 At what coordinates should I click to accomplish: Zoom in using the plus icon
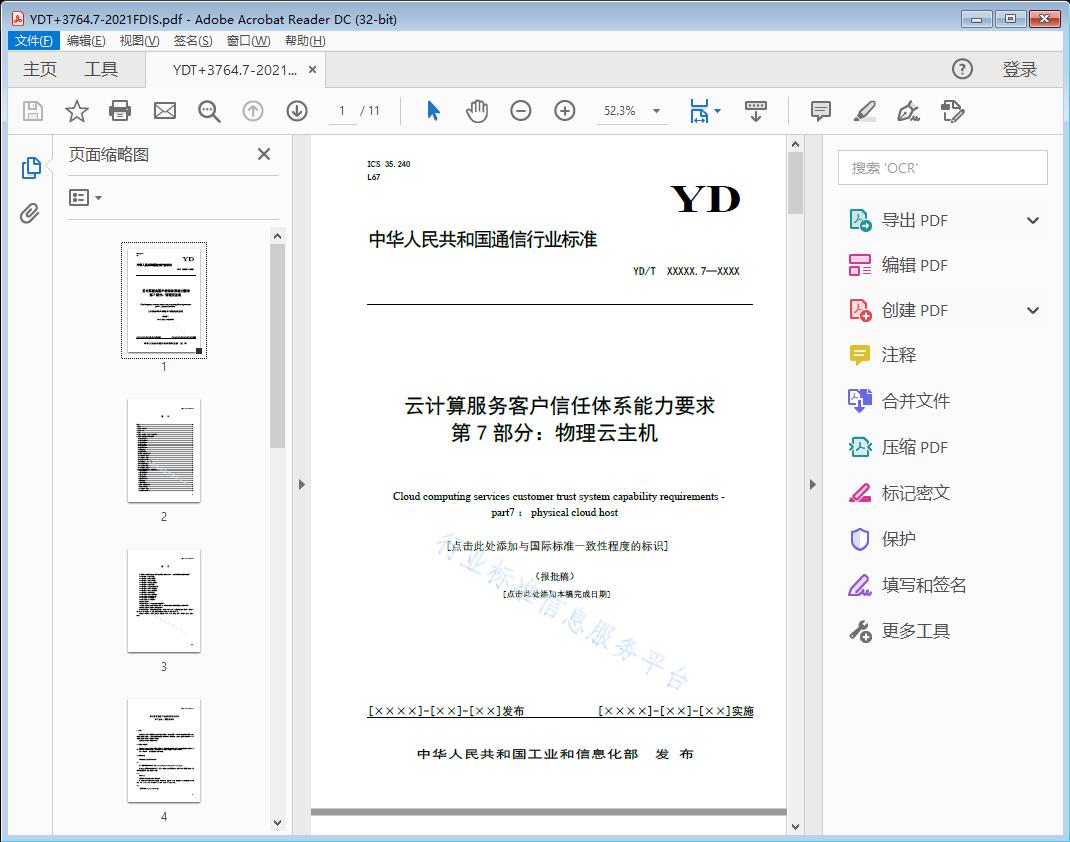565,111
